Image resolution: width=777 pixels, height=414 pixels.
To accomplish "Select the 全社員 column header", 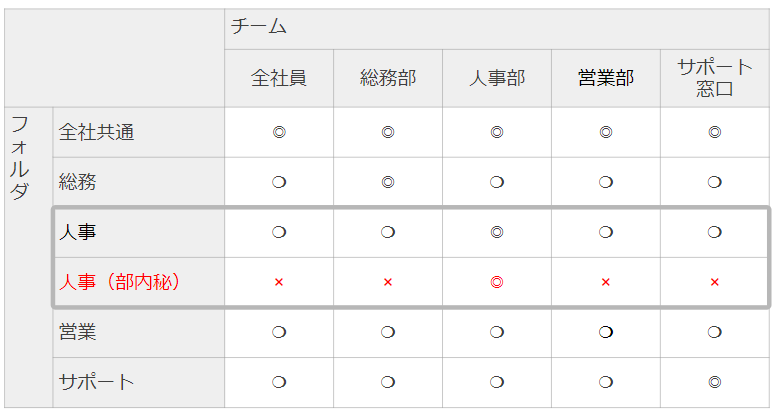I will coord(279,78).
